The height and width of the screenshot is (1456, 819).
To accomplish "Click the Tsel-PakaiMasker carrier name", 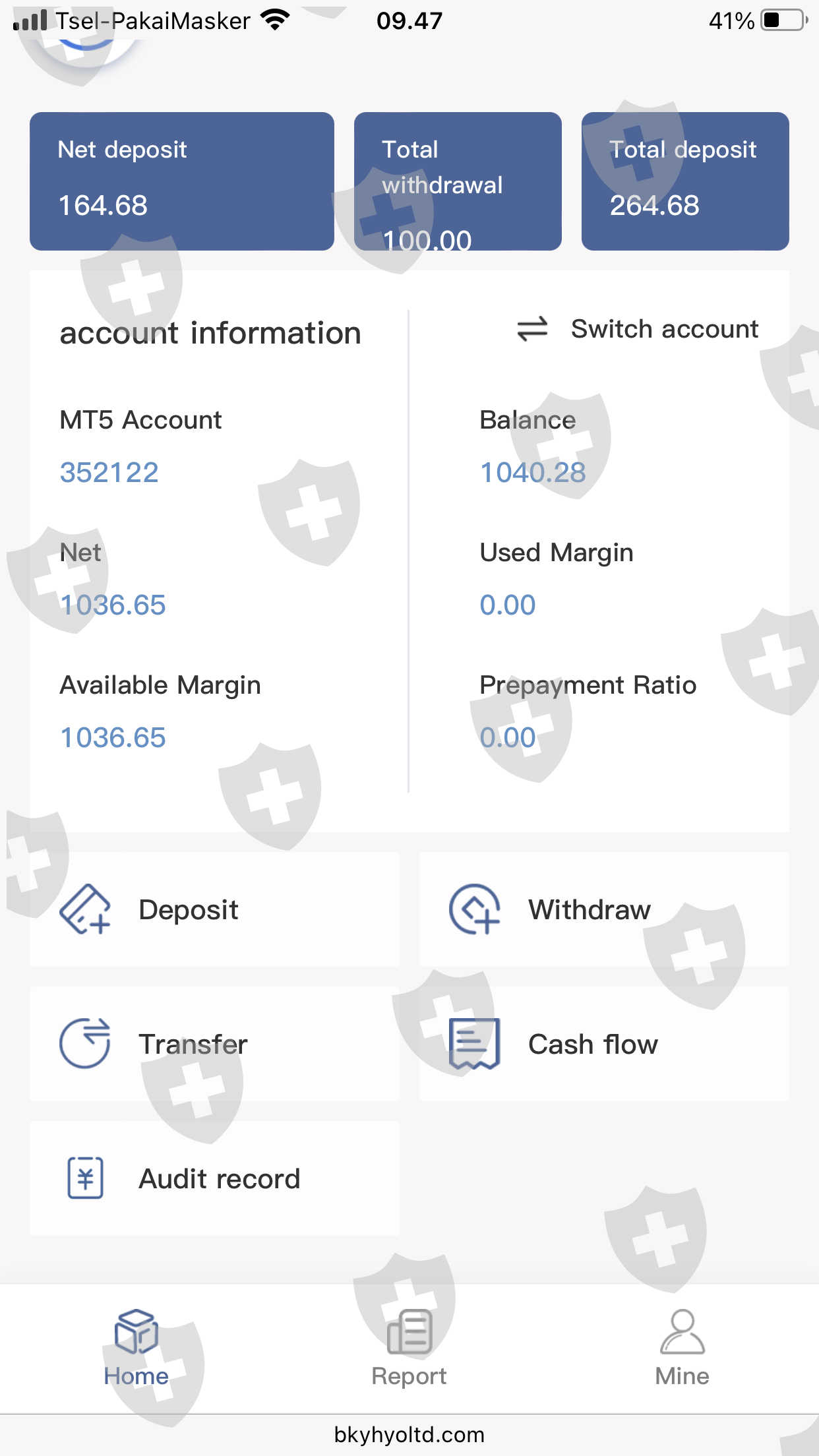I will coord(153,21).
